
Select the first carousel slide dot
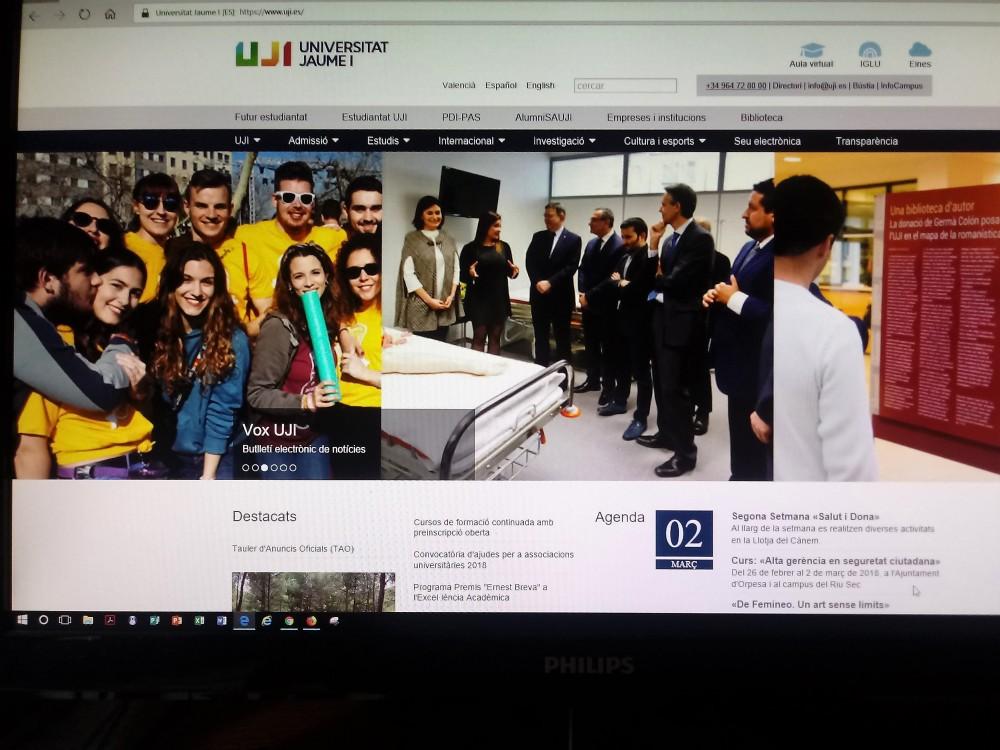pyautogui.click(x=246, y=467)
